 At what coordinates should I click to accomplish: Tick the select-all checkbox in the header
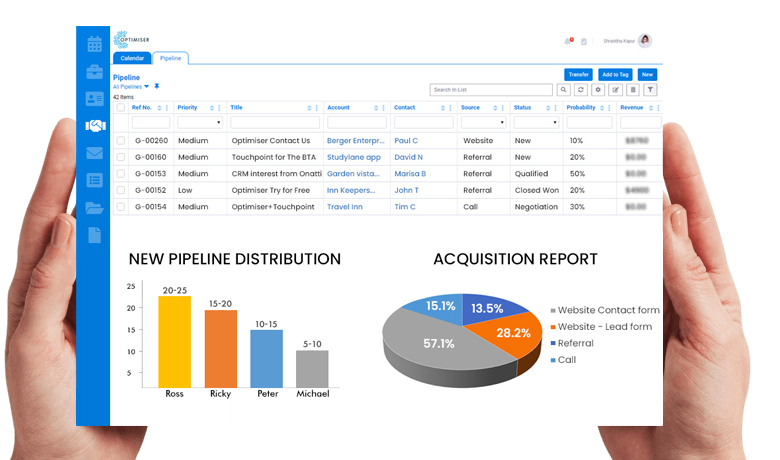121,107
